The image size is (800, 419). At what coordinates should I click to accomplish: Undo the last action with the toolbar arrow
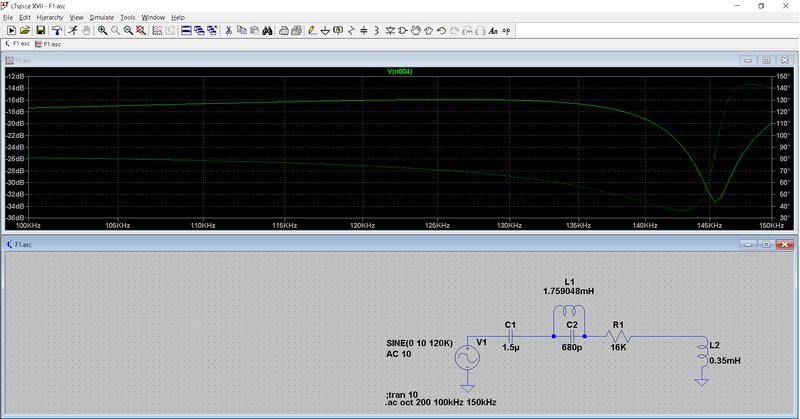coord(441,31)
